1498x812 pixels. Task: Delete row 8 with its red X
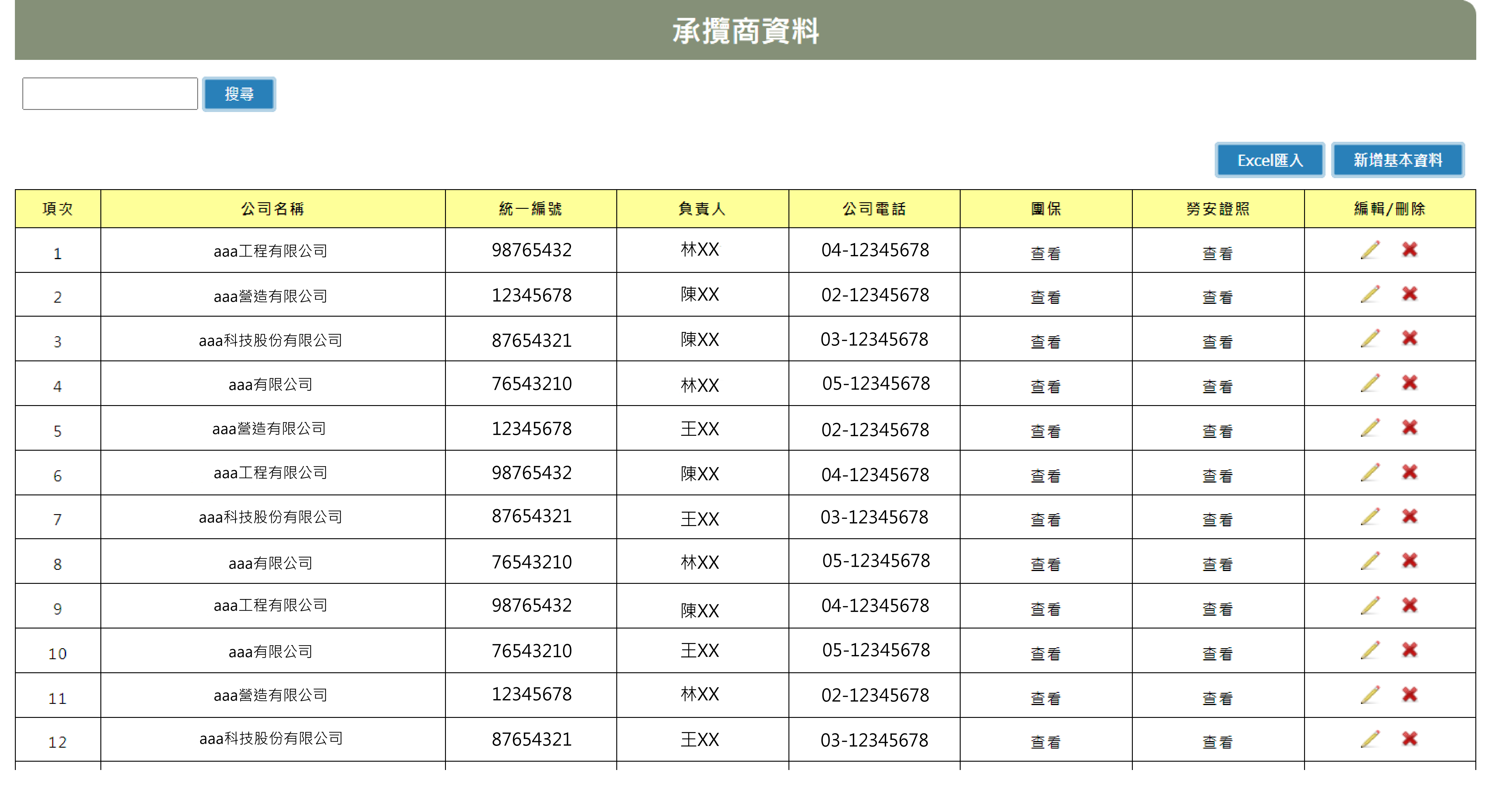1410,561
